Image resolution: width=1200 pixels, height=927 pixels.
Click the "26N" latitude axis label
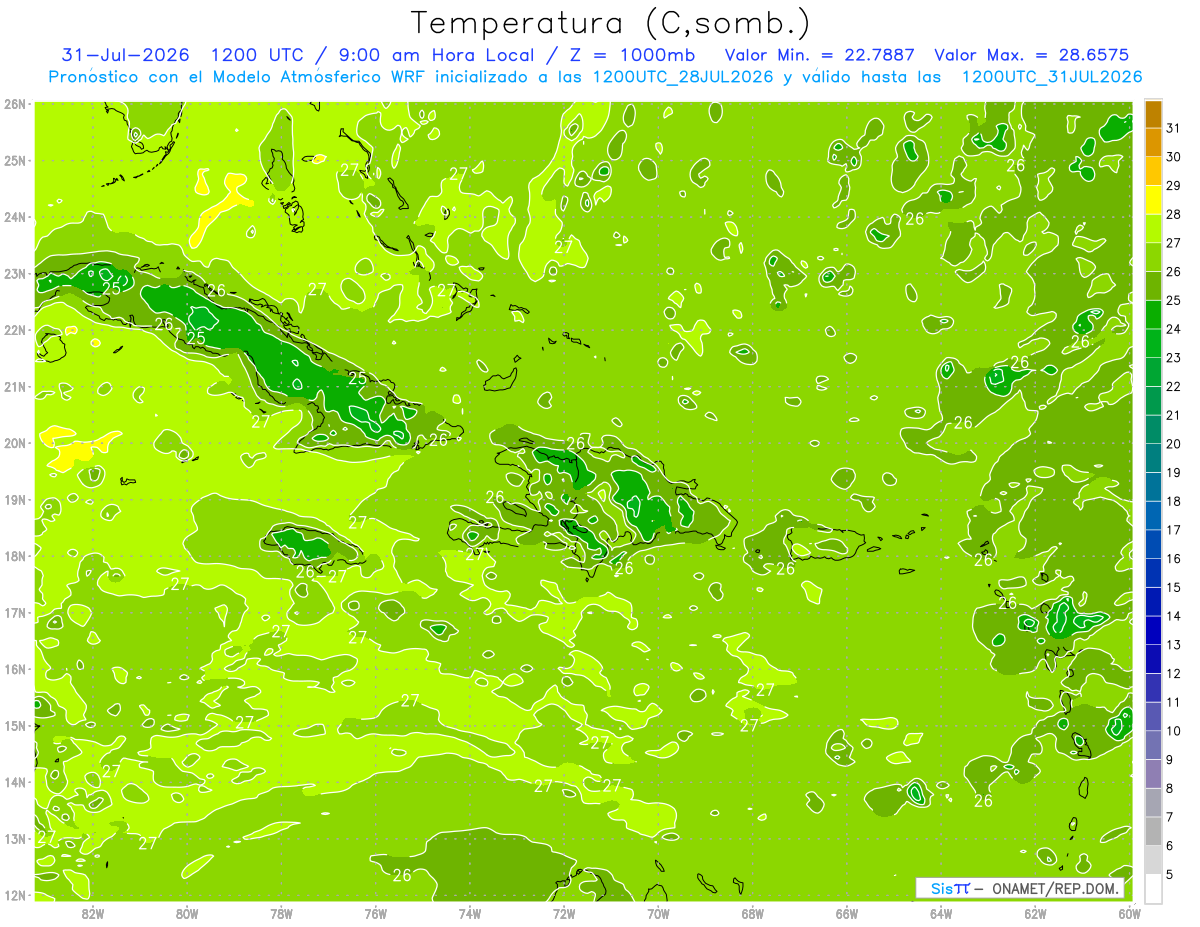(x=14, y=104)
